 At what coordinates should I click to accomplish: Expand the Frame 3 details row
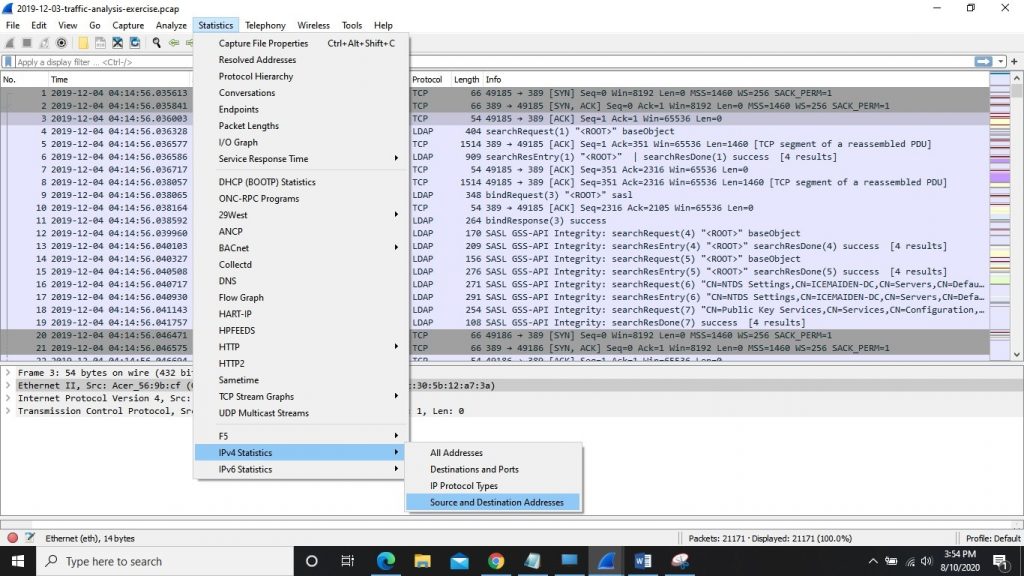8,373
